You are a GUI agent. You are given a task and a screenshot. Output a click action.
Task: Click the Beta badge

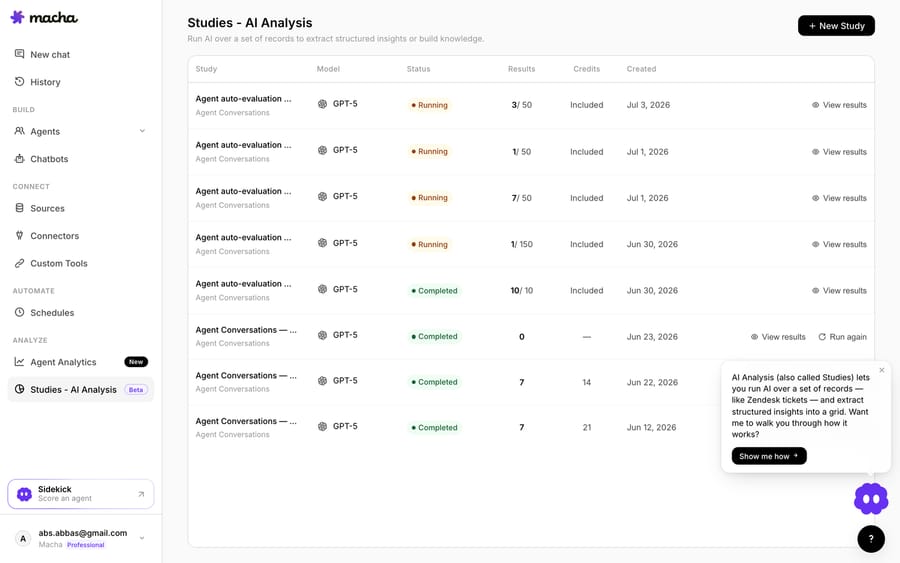click(x=136, y=390)
